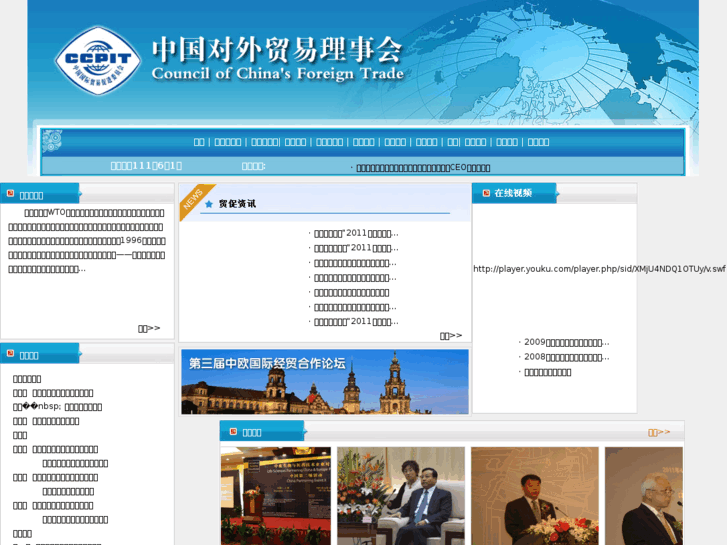Viewport: 727px width, 545px height.
Task: Open the video link starting with 2008
Action: [567, 357]
